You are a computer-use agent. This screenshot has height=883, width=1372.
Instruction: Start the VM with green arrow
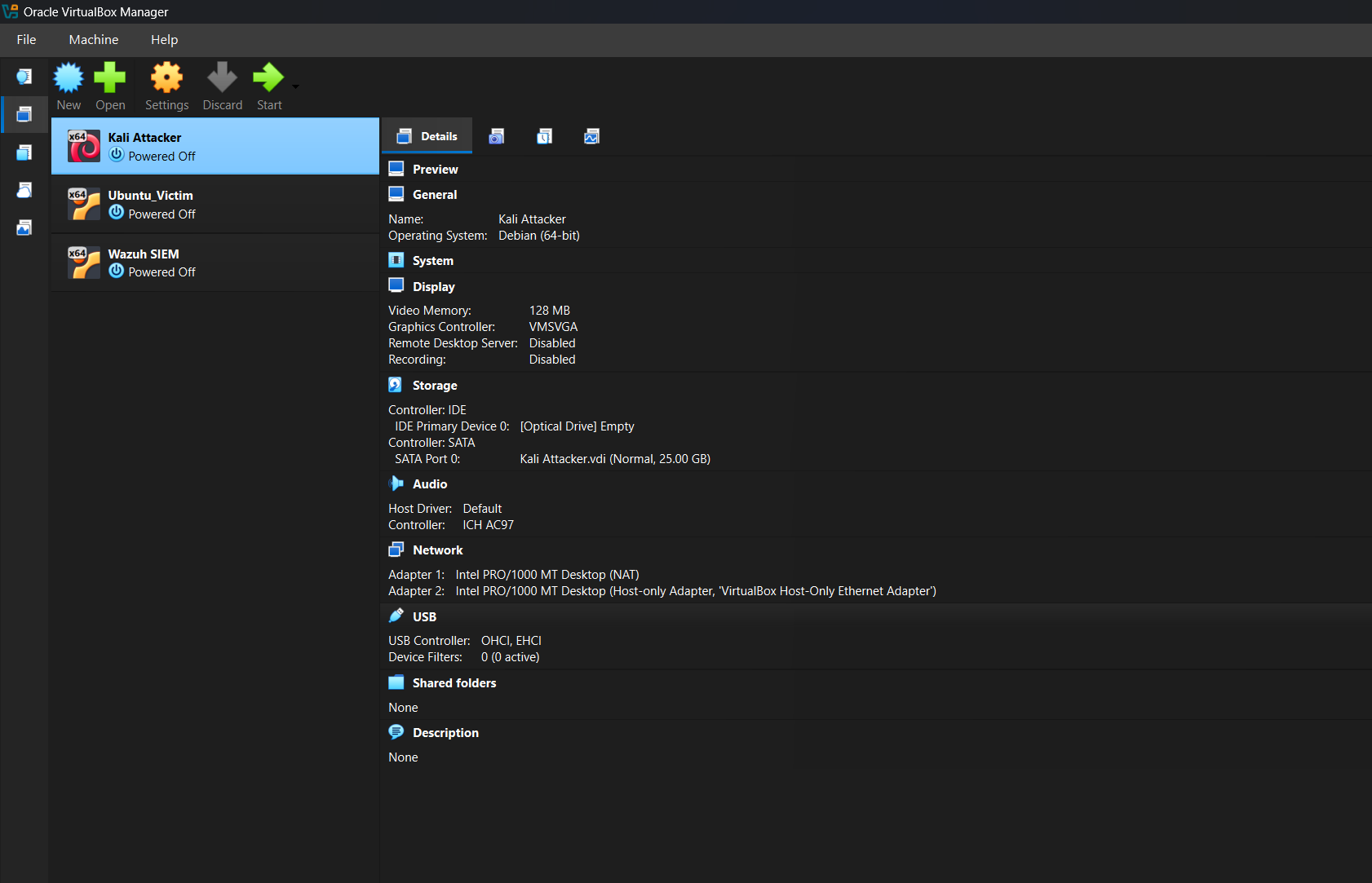[x=268, y=77]
